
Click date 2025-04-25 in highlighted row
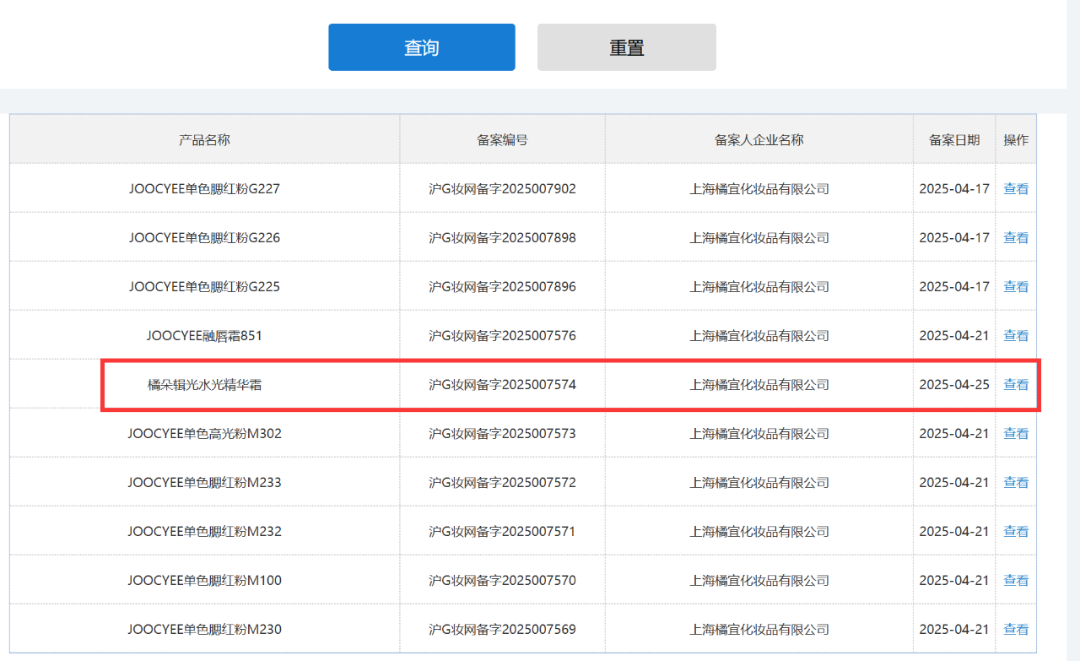(x=954, y=385)
